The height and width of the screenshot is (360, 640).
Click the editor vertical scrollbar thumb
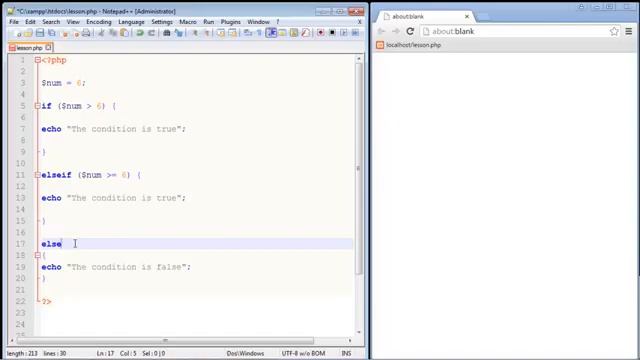(x=358, y=168)
